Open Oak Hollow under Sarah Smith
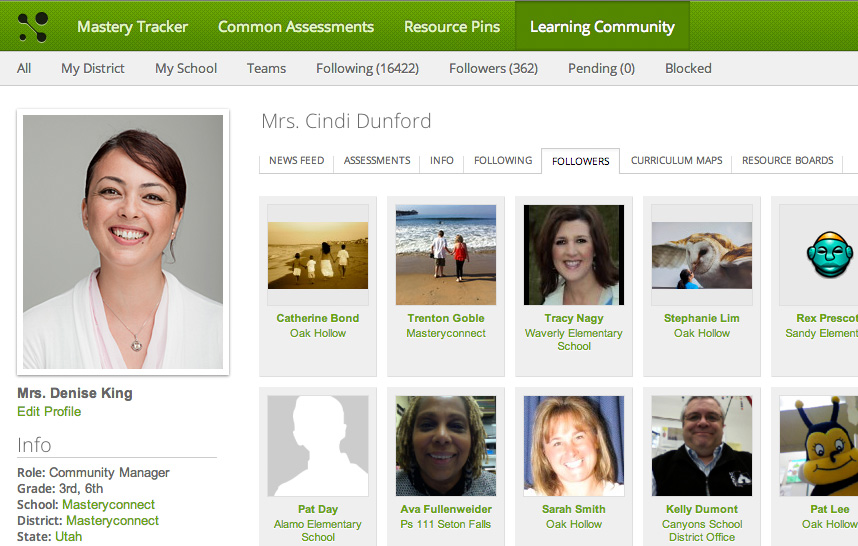 (x=574, y=524)
